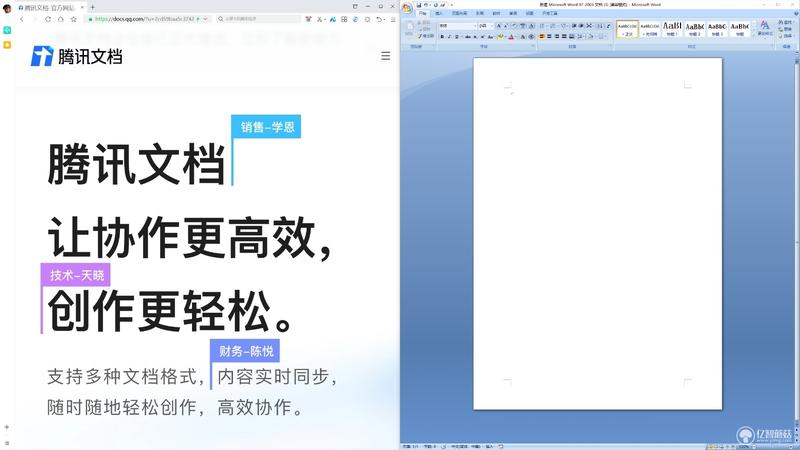Click inside the blank Word document page
The width and height of the screenshot is (800, 450).
point(597,233)
